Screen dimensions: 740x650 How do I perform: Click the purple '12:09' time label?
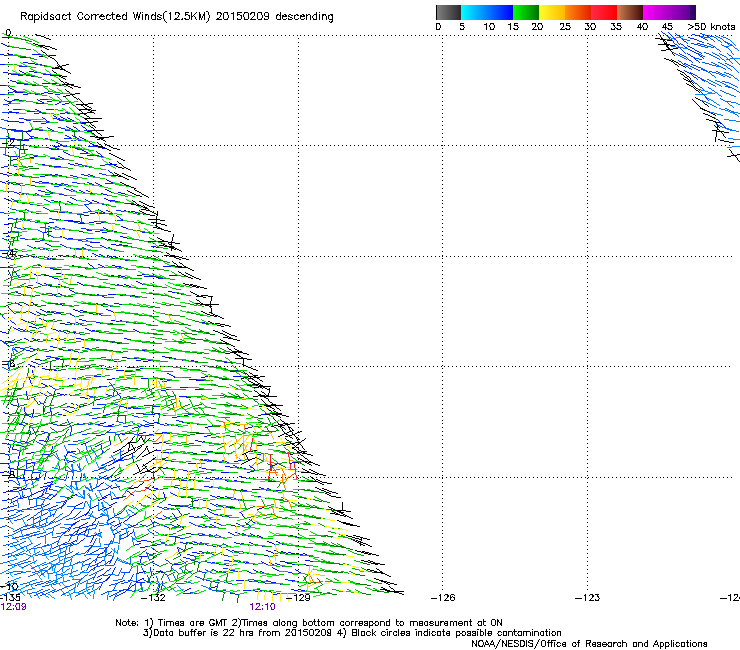[x=13, y=607]
